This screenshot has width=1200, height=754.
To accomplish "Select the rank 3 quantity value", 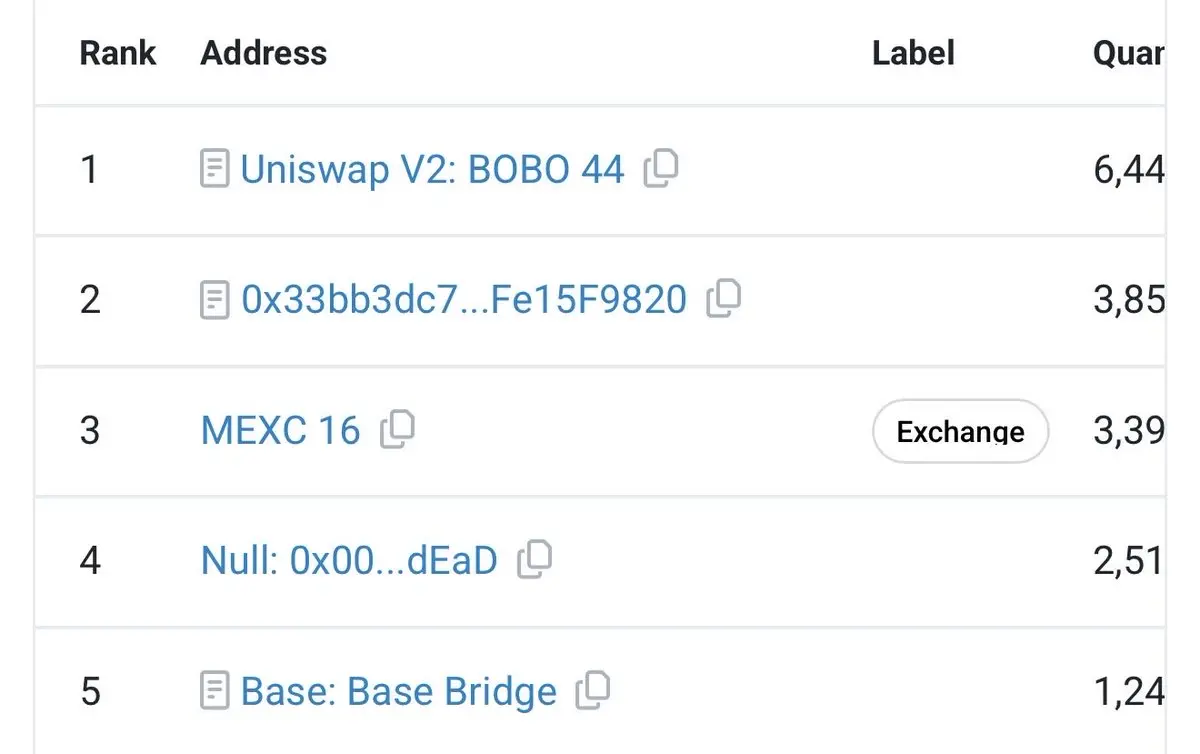I will pos(1129,430).
